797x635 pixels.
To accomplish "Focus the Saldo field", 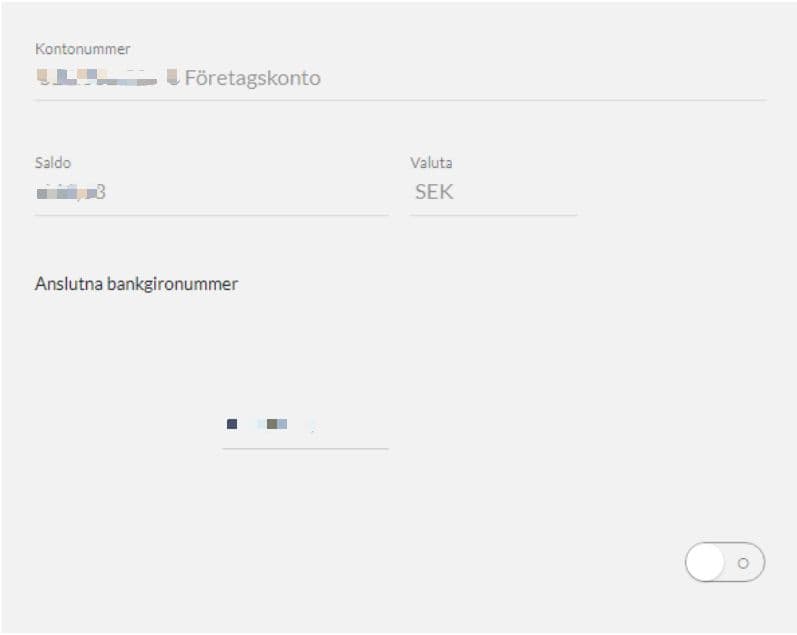I will coord(211,193).
